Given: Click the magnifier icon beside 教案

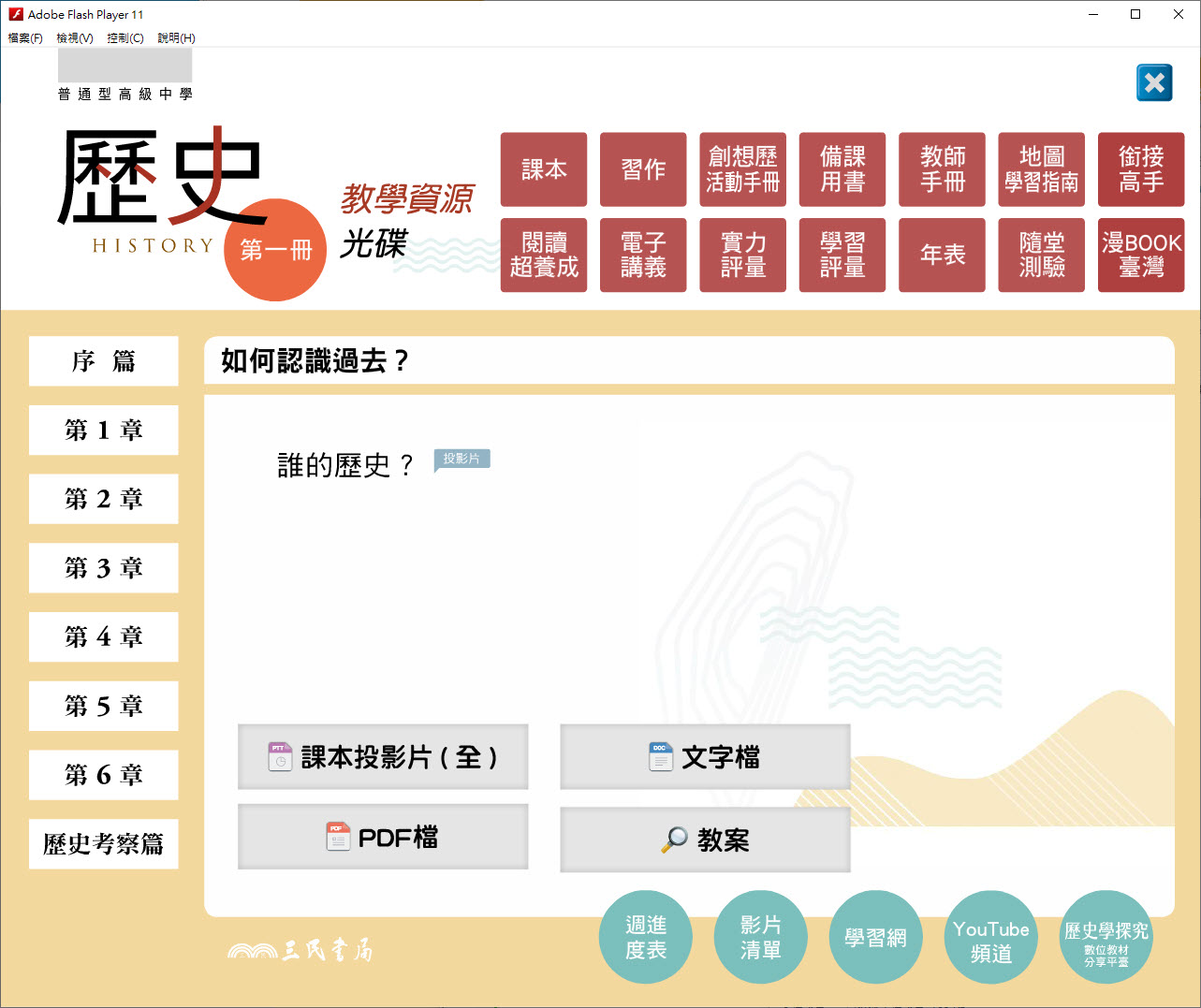Looking at the screenshot, I should 674,840.
